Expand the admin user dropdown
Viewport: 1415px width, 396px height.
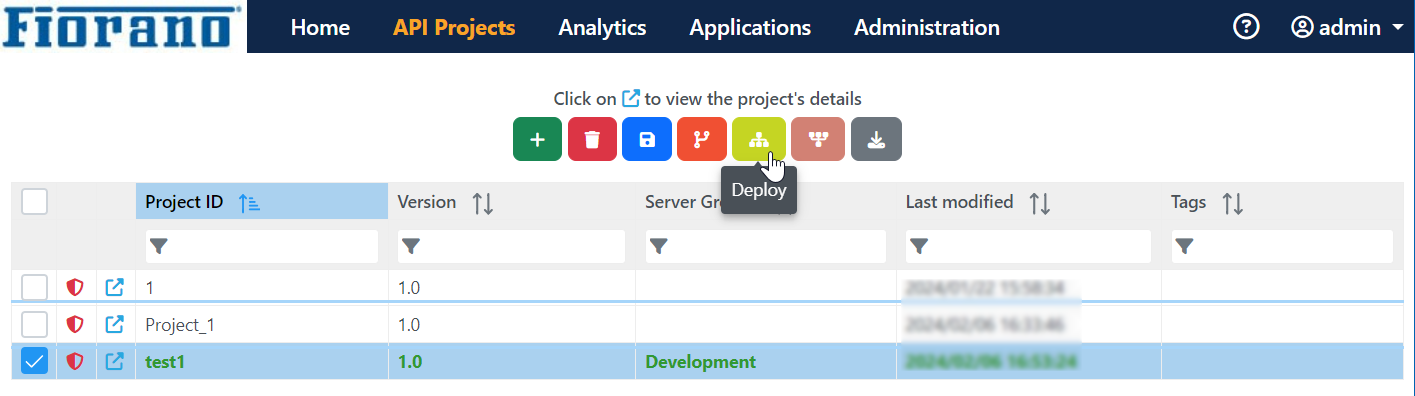pos(1347,27)
